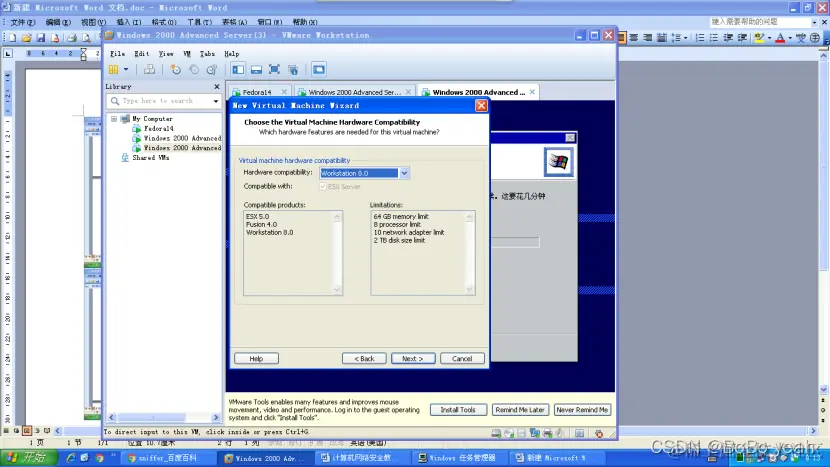Open Word's 表格 menu
Screen dimensions: 830x467
(x=234, y=22)
